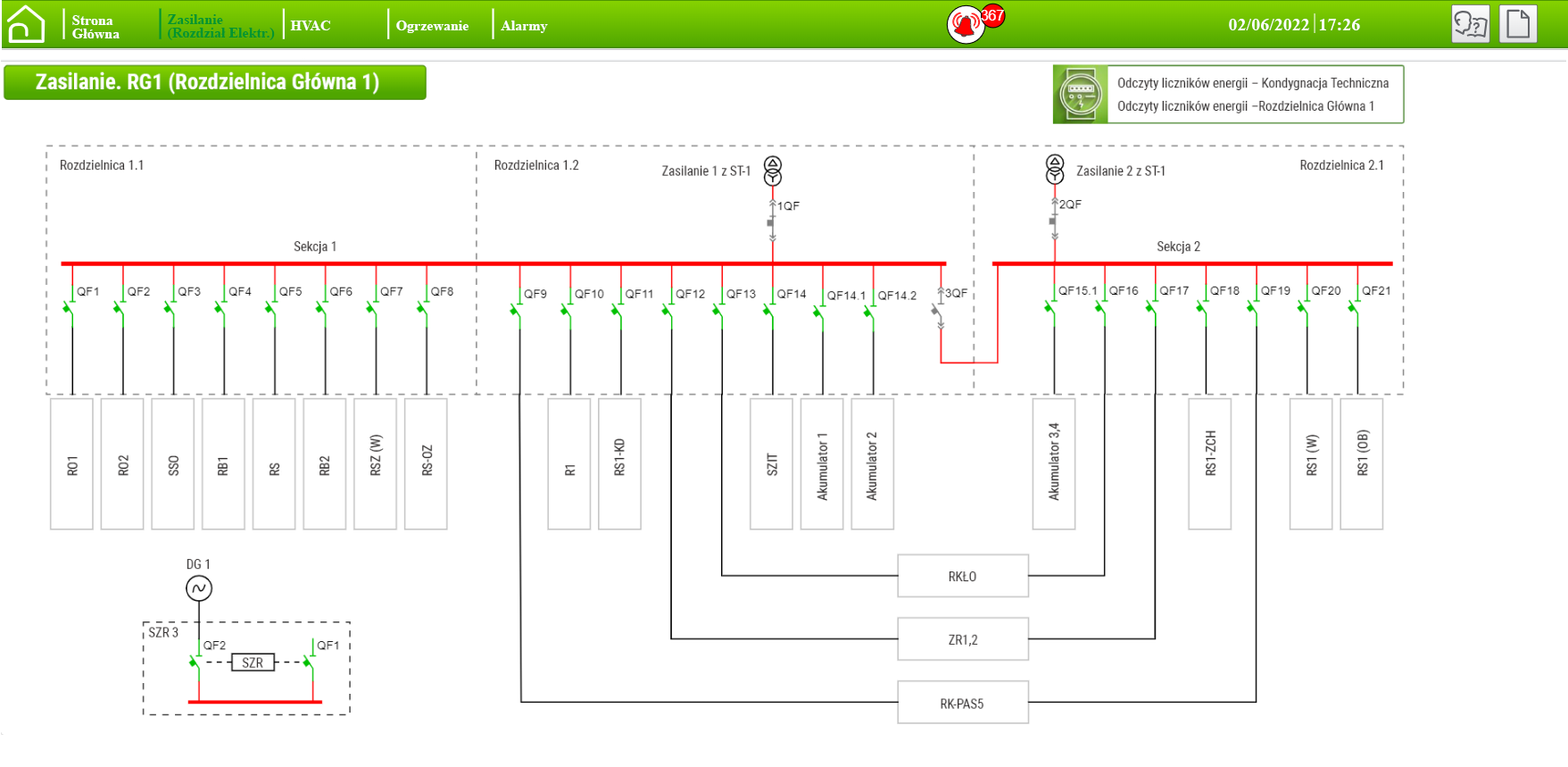
Task: Toggle the QF1 breaker in Sekcja 1
Action: (71, 309)
